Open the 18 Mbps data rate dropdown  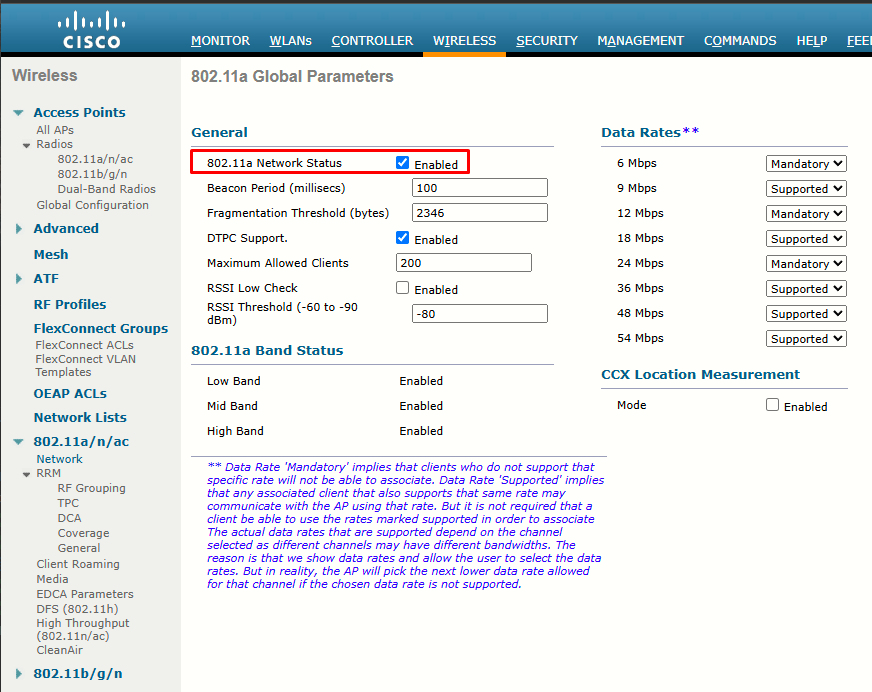coord(806,239)
